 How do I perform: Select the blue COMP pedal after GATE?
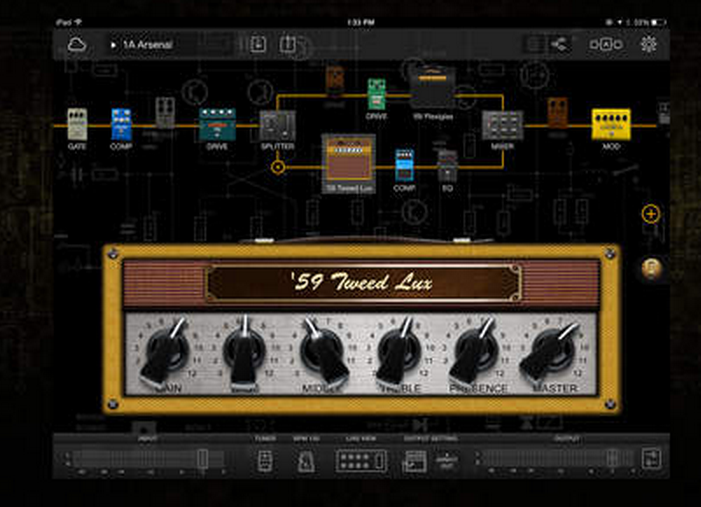(x=121, y=124)
